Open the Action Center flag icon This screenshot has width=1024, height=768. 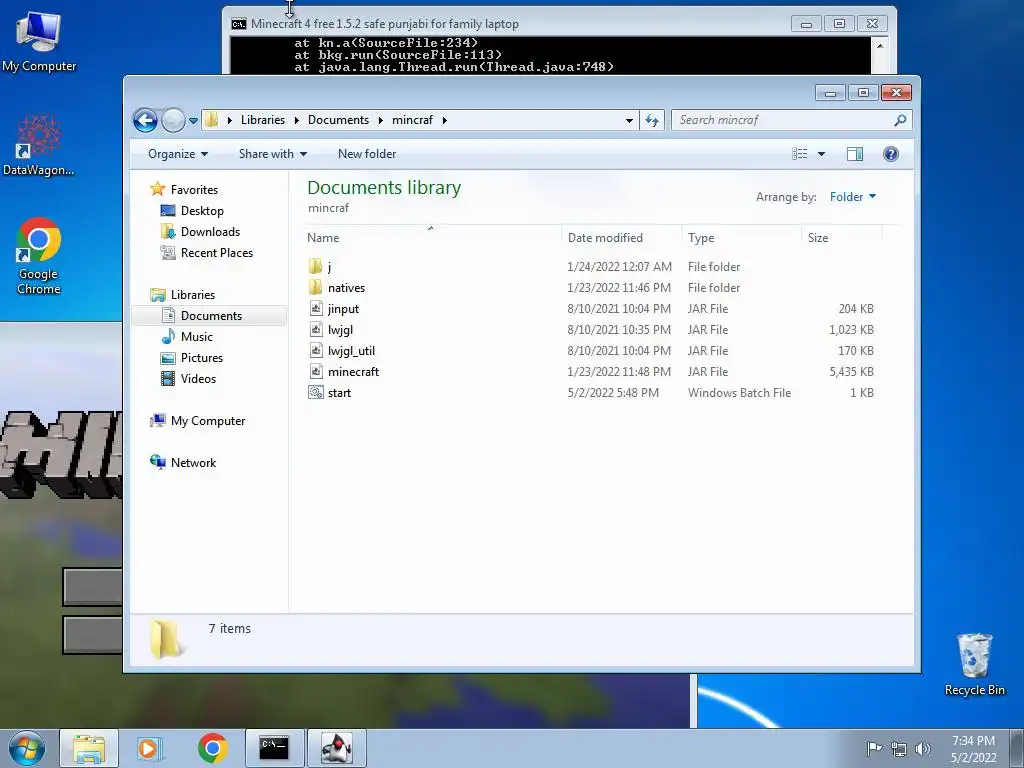(874, 748)
